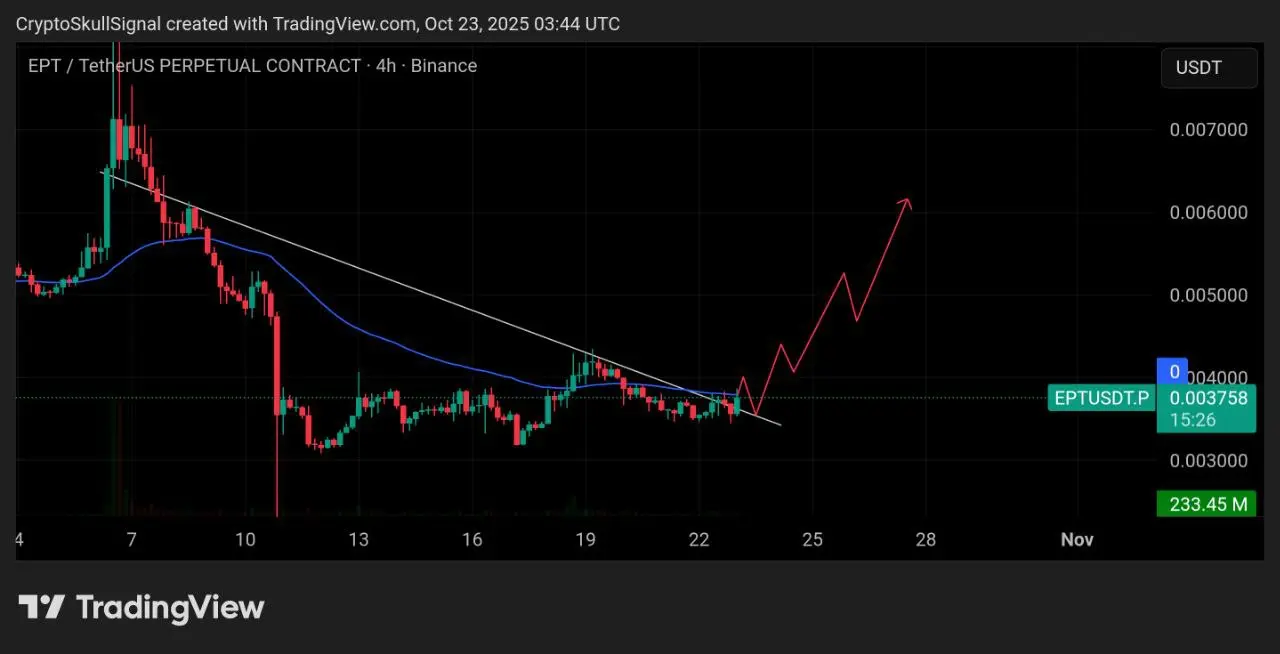
Task: Click the Nov label on time axis
Action: tap(1077, 540)
